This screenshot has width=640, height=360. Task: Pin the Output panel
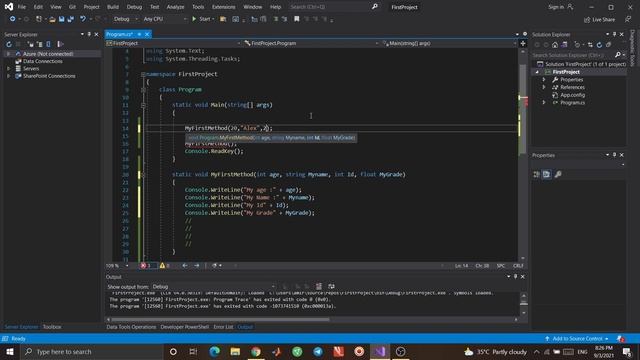tap(516, 277)
